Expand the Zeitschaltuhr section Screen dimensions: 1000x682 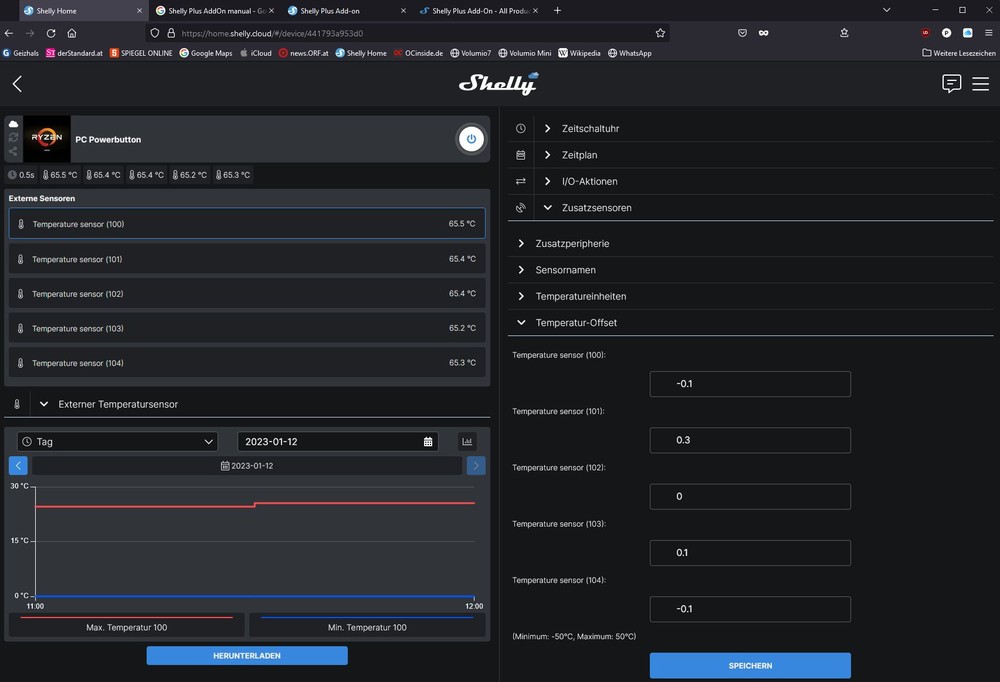548,128
